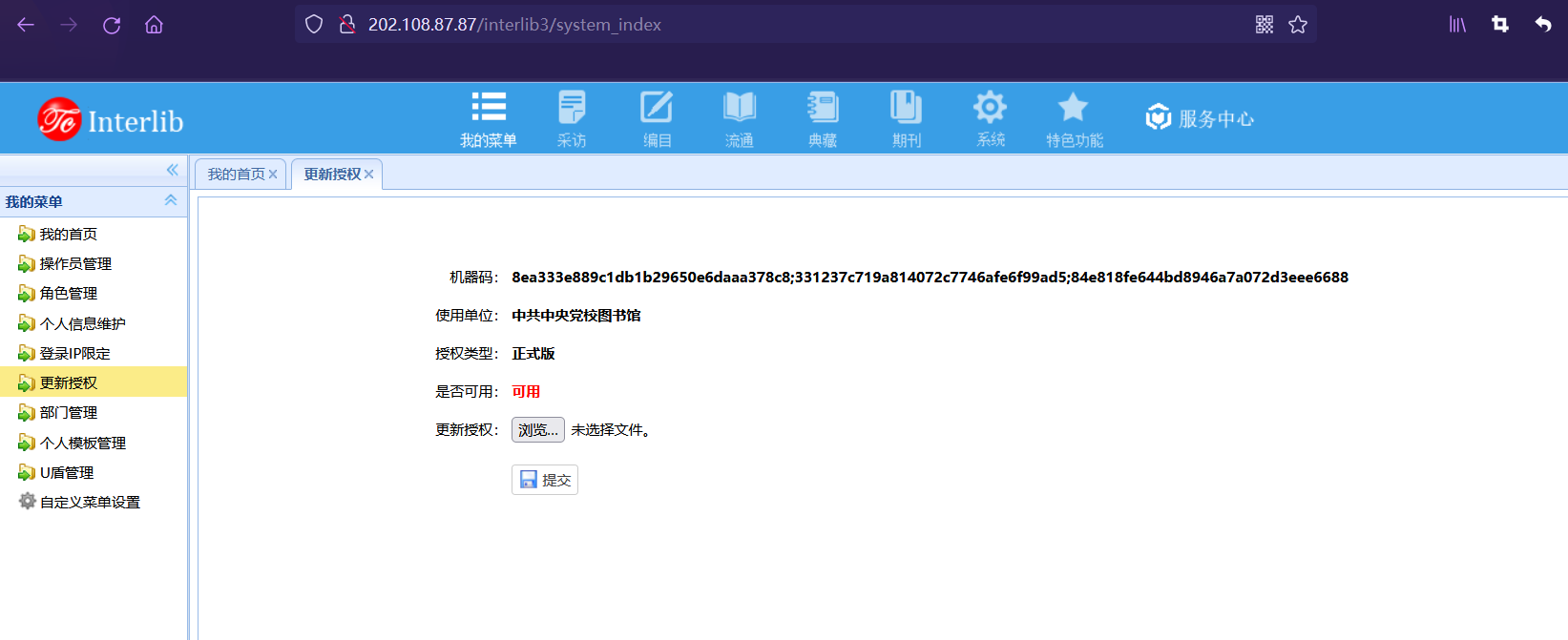This screenshot has width=1568, height=640.
Task: Click the 未选择文件 file status text
Action: coord(611,430)
